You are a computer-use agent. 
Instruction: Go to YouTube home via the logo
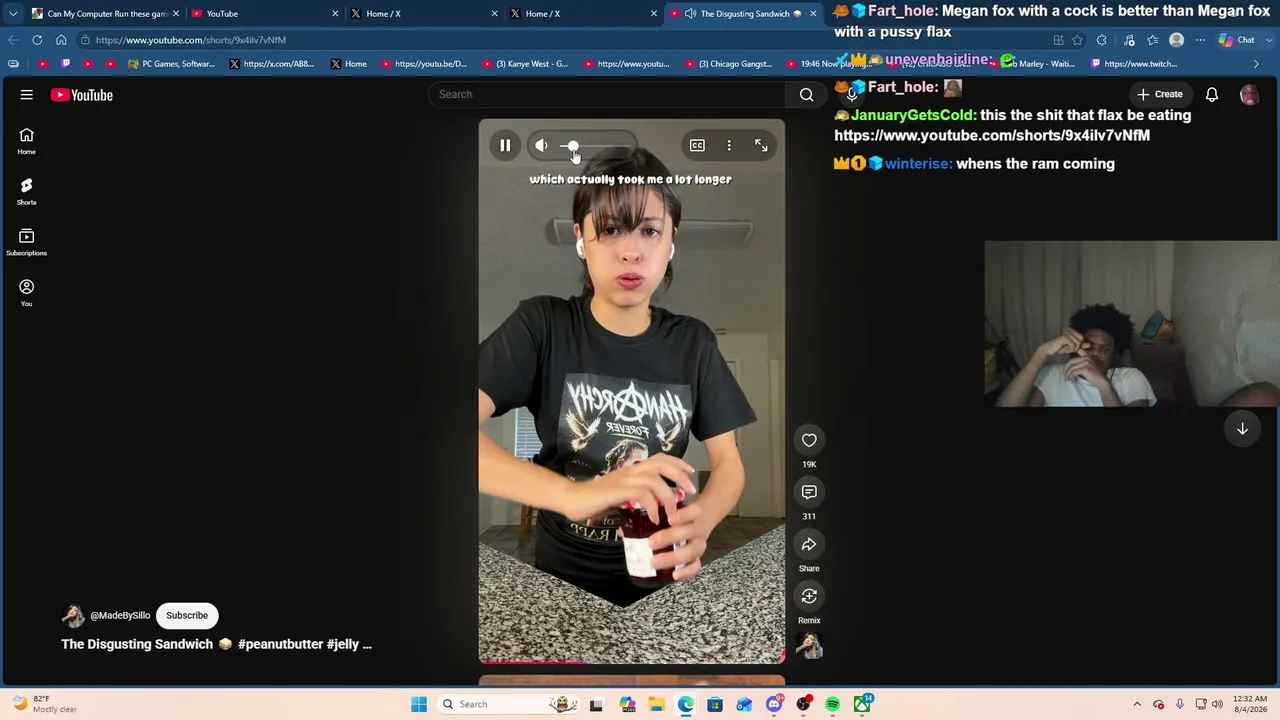click(x=82, y=95)
